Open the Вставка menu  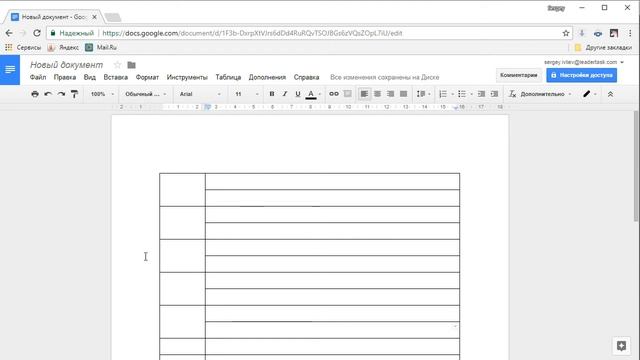[x=116, y=77]
